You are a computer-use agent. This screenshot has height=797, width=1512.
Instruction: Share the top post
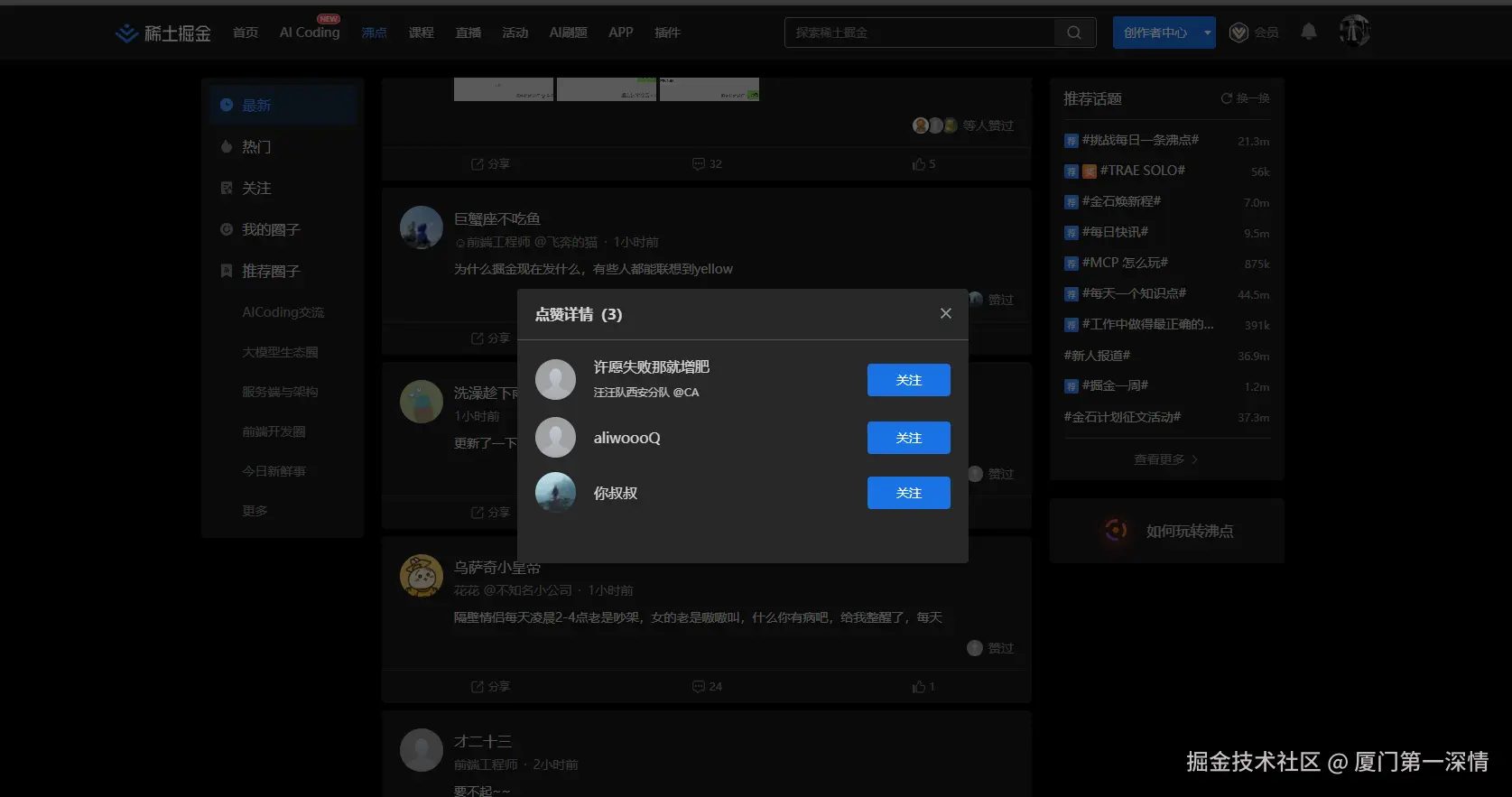tap(490, 164)
